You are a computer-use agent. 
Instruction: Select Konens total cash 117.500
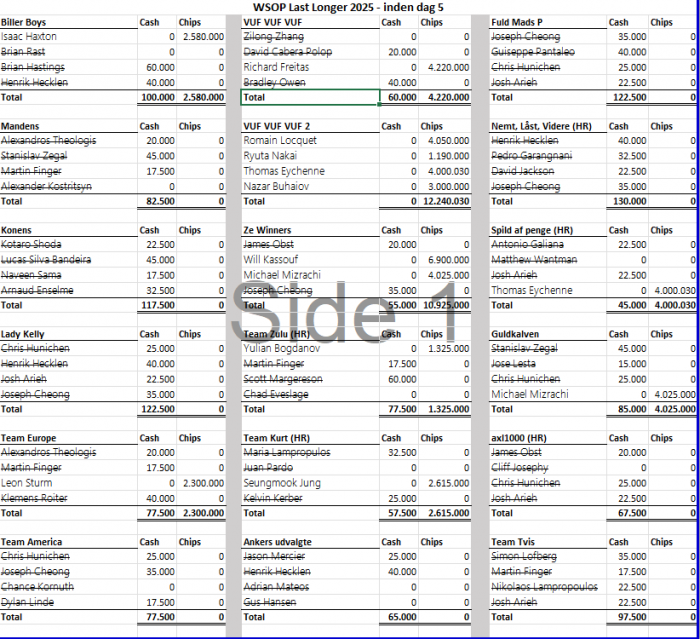click(158, 305)
